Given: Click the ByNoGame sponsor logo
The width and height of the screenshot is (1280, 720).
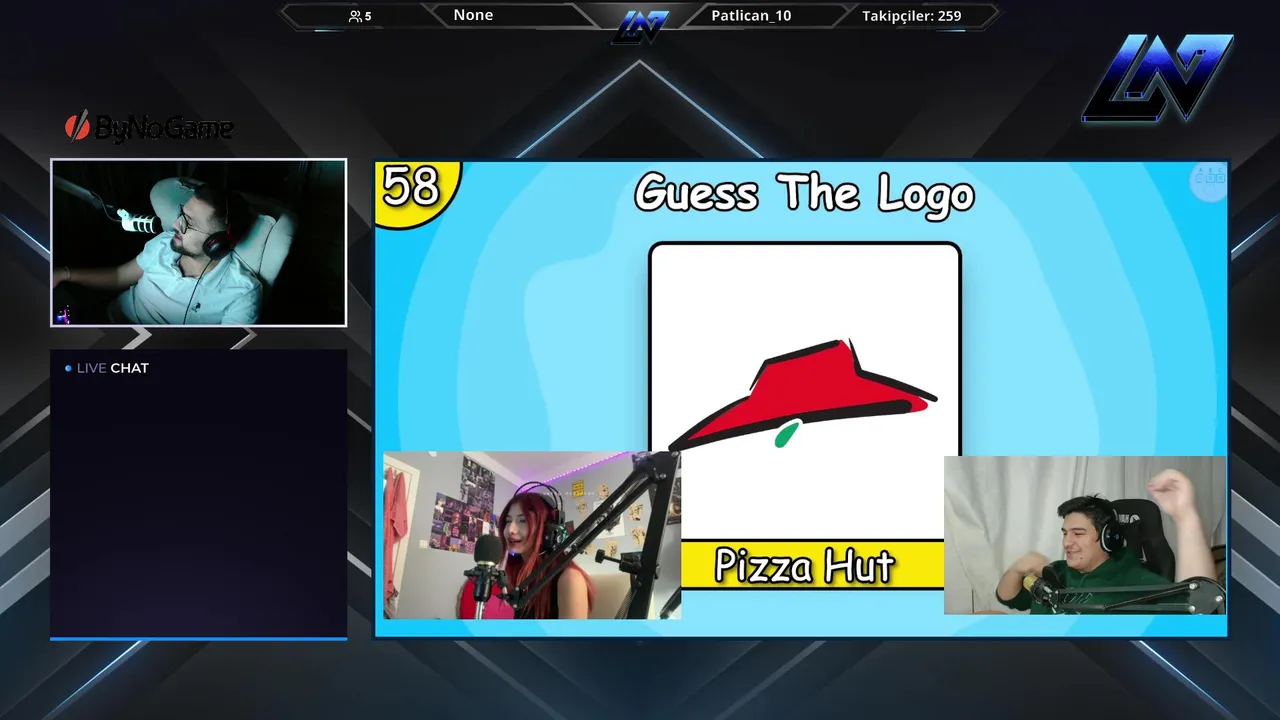Looking at the screenshot, I should 149,127.
